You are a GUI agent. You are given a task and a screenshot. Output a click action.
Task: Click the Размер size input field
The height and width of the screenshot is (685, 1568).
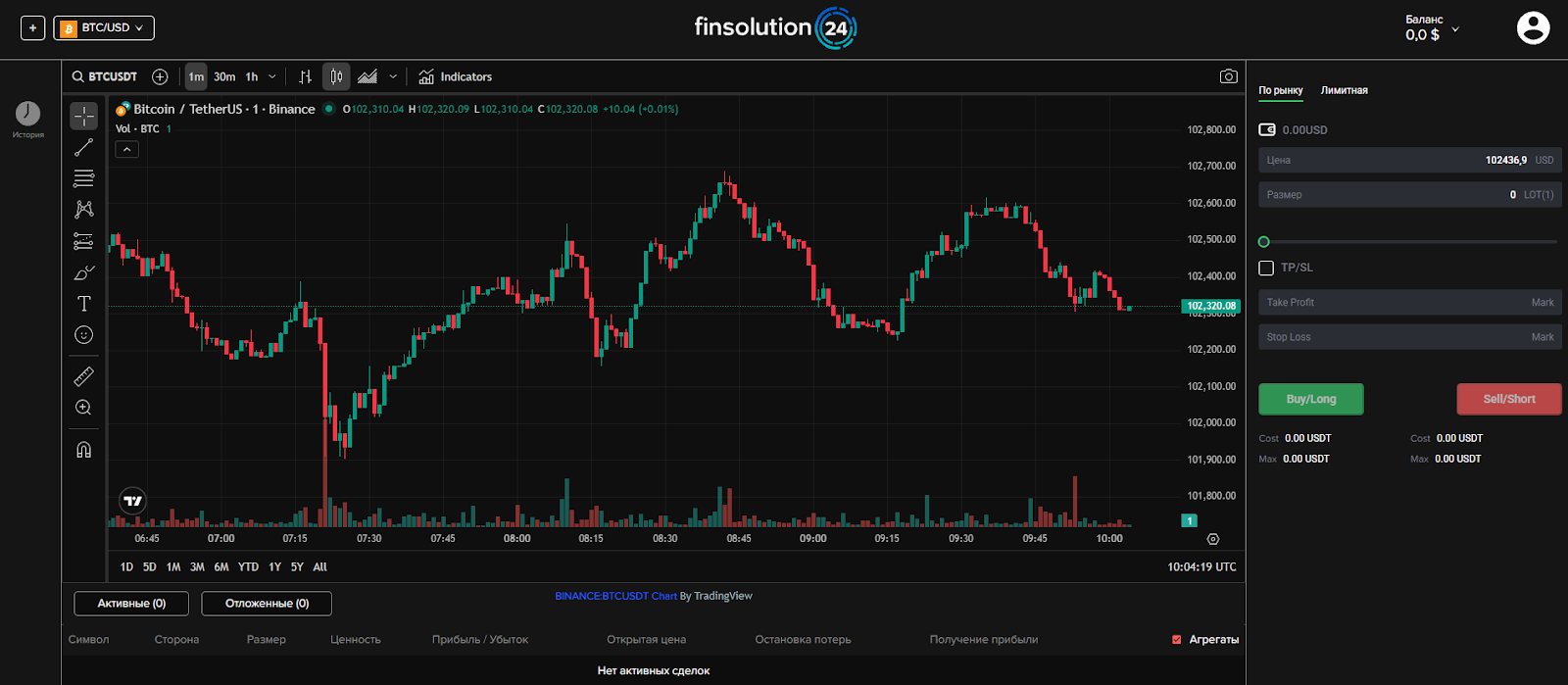tap(1410, 194)
